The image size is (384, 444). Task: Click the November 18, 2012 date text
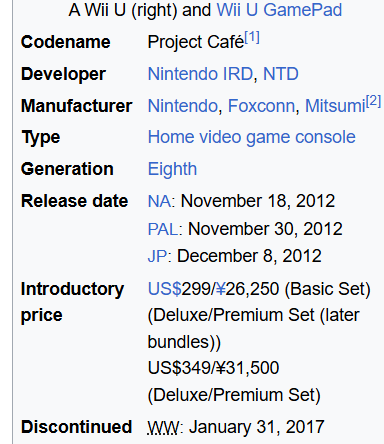point(258,201)
